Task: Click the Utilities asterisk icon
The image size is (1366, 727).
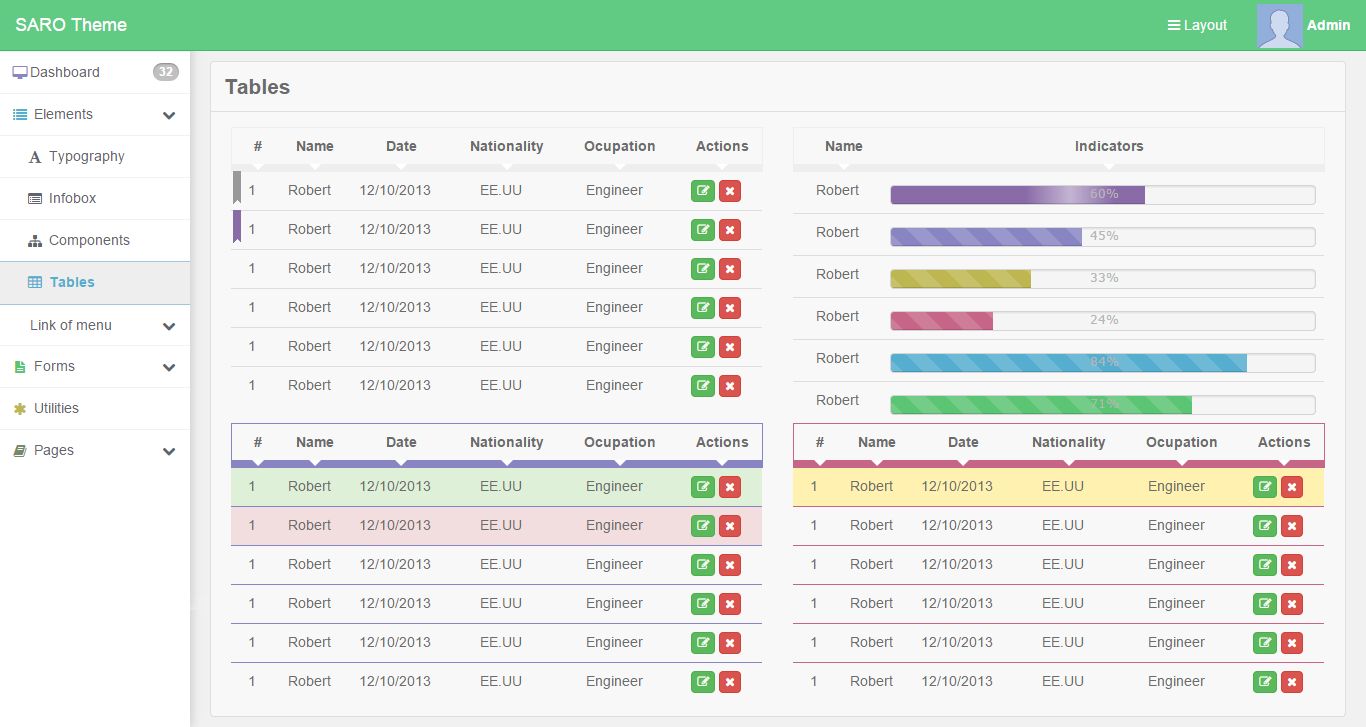Action: 20,409
